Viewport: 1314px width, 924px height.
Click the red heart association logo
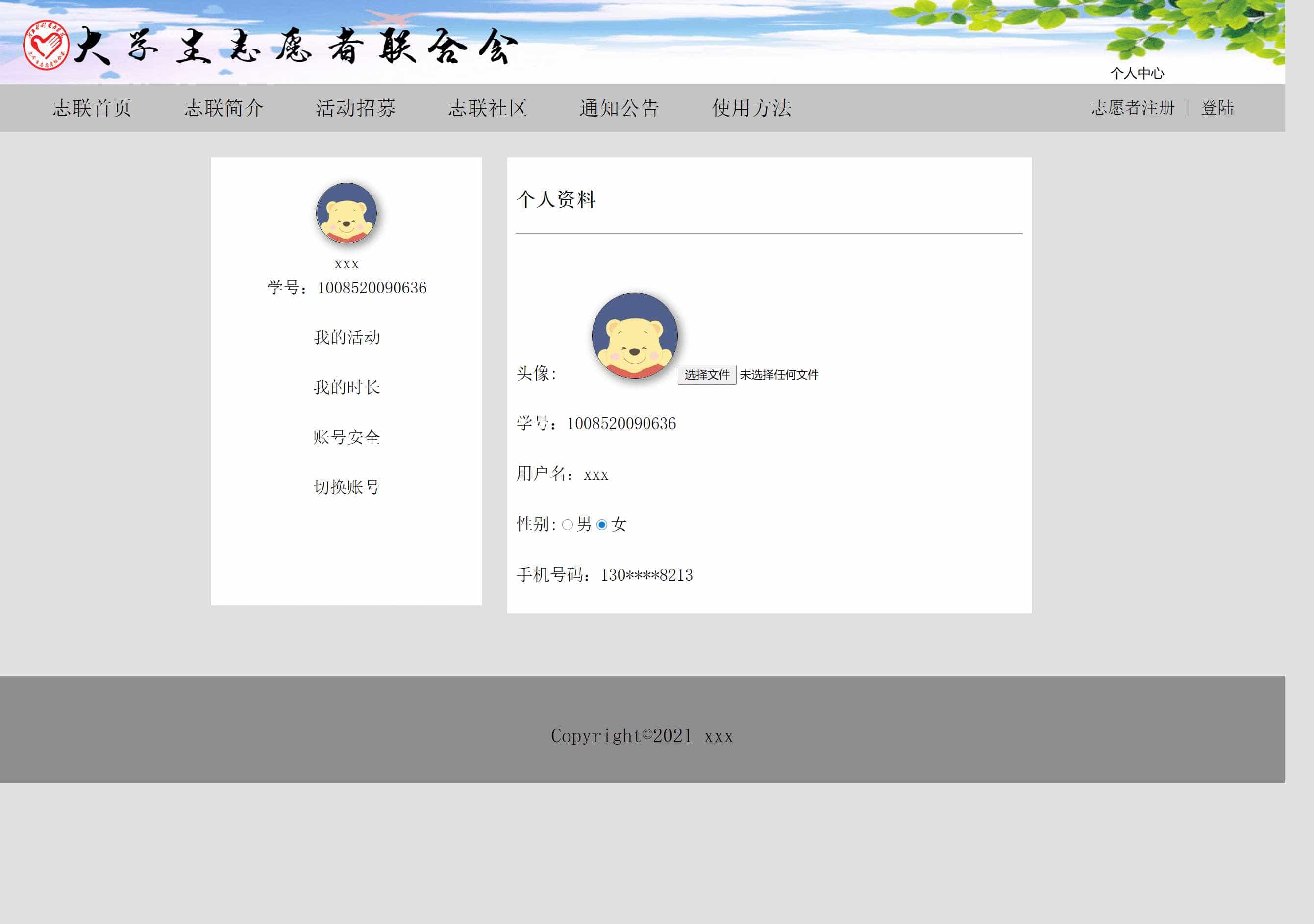[46, 44]
